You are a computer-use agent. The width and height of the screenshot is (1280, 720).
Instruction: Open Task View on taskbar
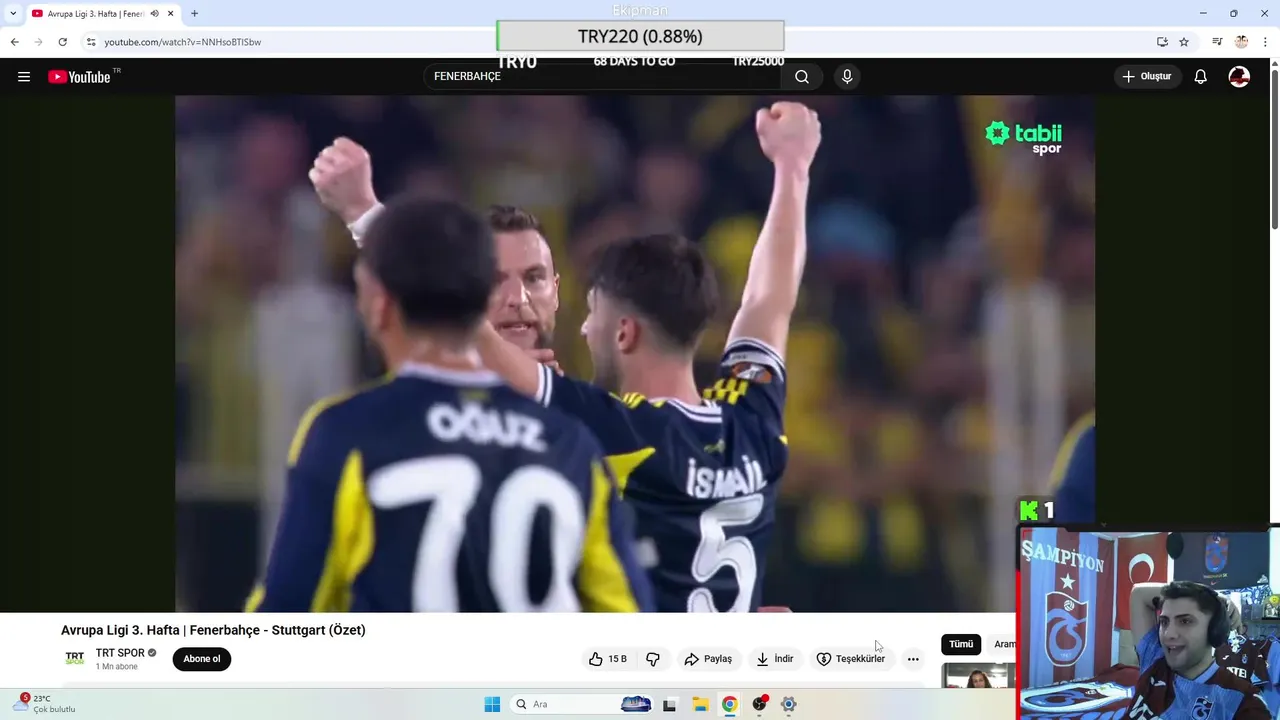tap(669, 704)
